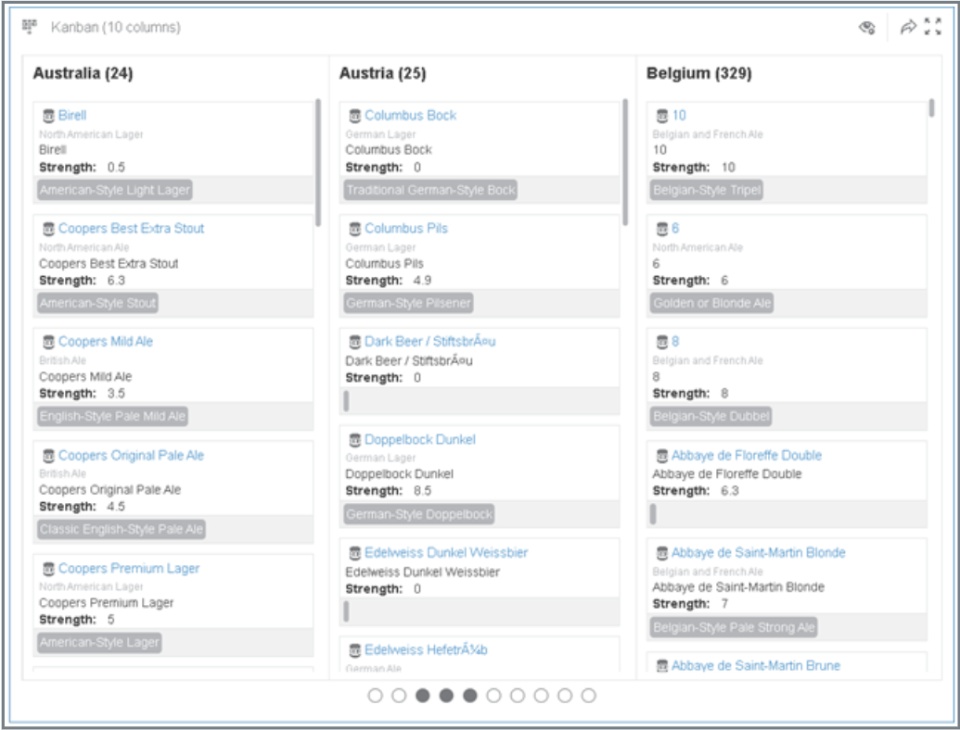Toggle the eye visibility settings icon

867,27
